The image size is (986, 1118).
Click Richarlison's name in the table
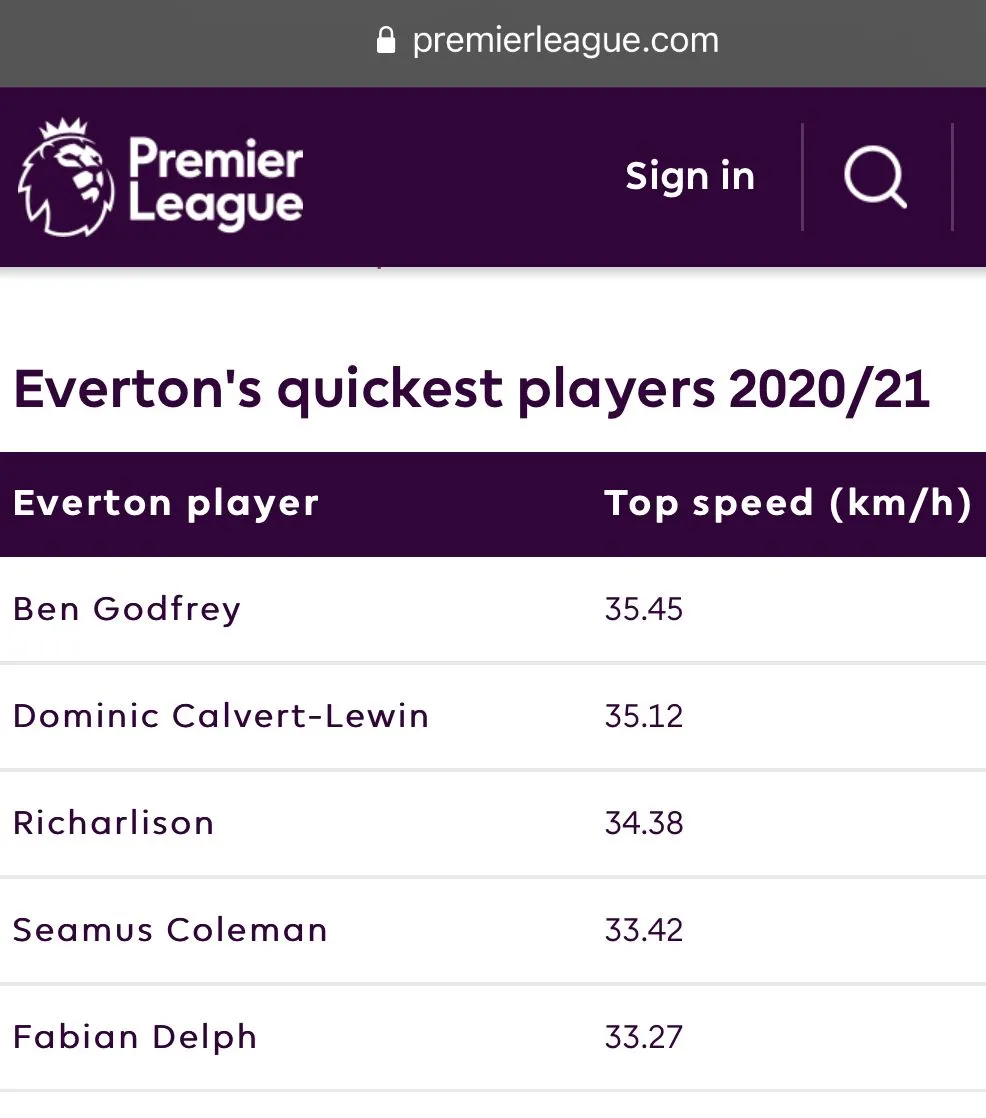coord(114,823)
